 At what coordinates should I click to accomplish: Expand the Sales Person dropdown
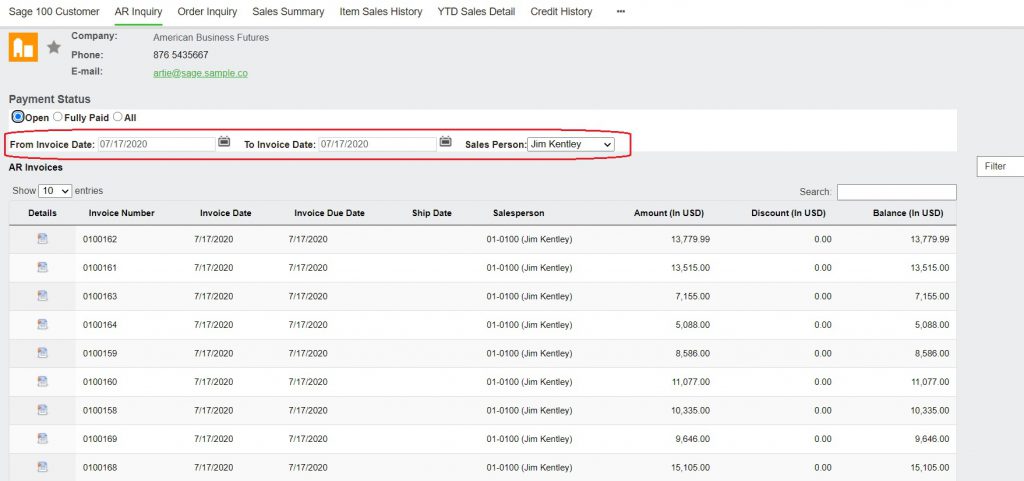[571, 144]
